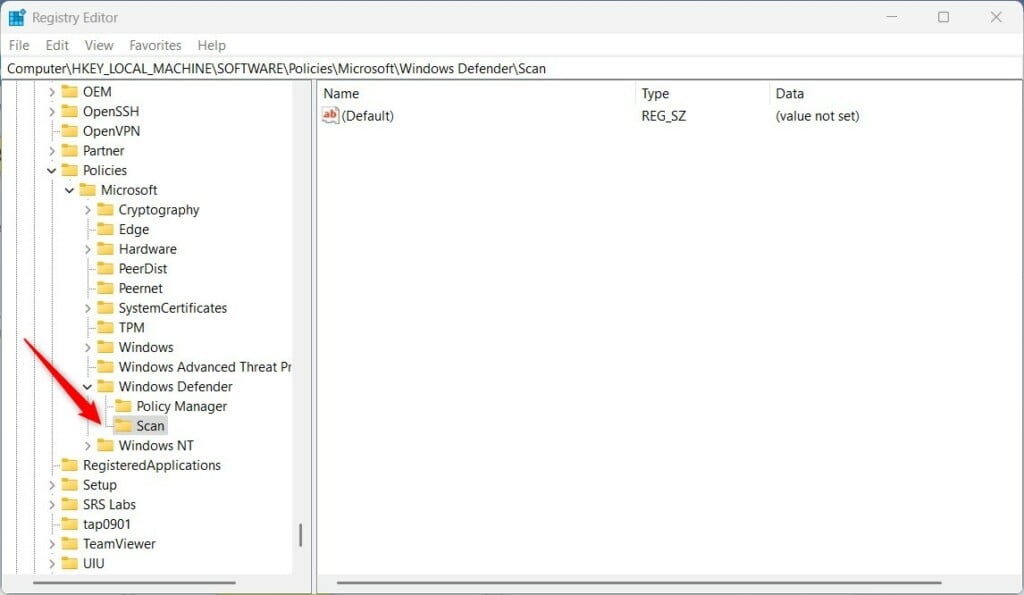Image resolution: width=1024 pixels, height=595 pixels.
Task: Click the tree pane horizontal scrollbar
Action: point(135,582)
